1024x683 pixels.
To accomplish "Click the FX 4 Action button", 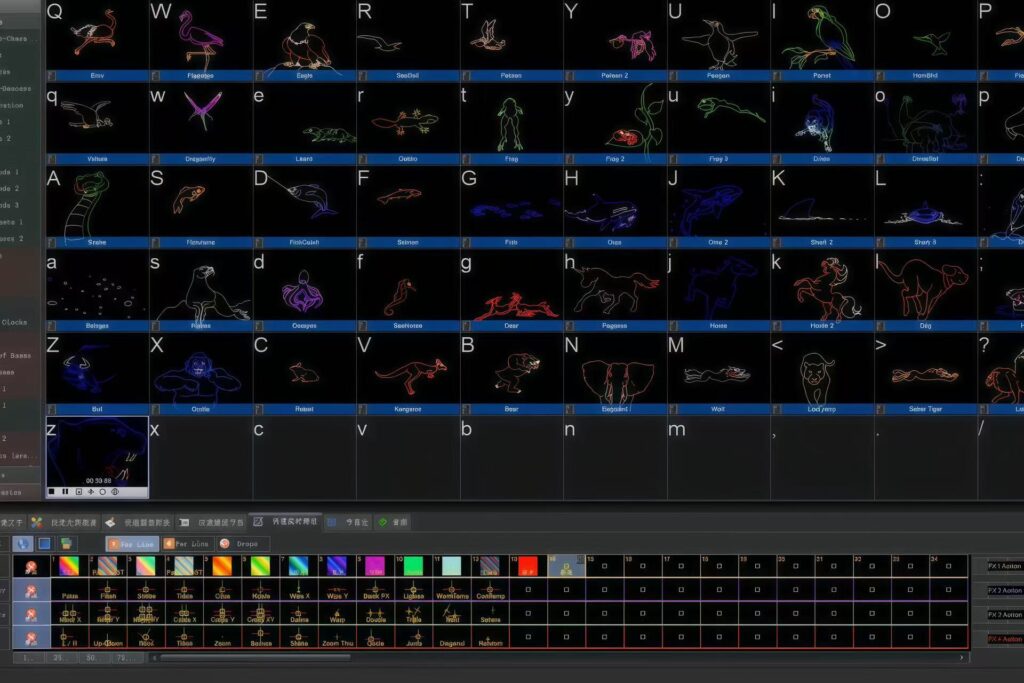I will pyautogui.click(x=1003, y=638).
